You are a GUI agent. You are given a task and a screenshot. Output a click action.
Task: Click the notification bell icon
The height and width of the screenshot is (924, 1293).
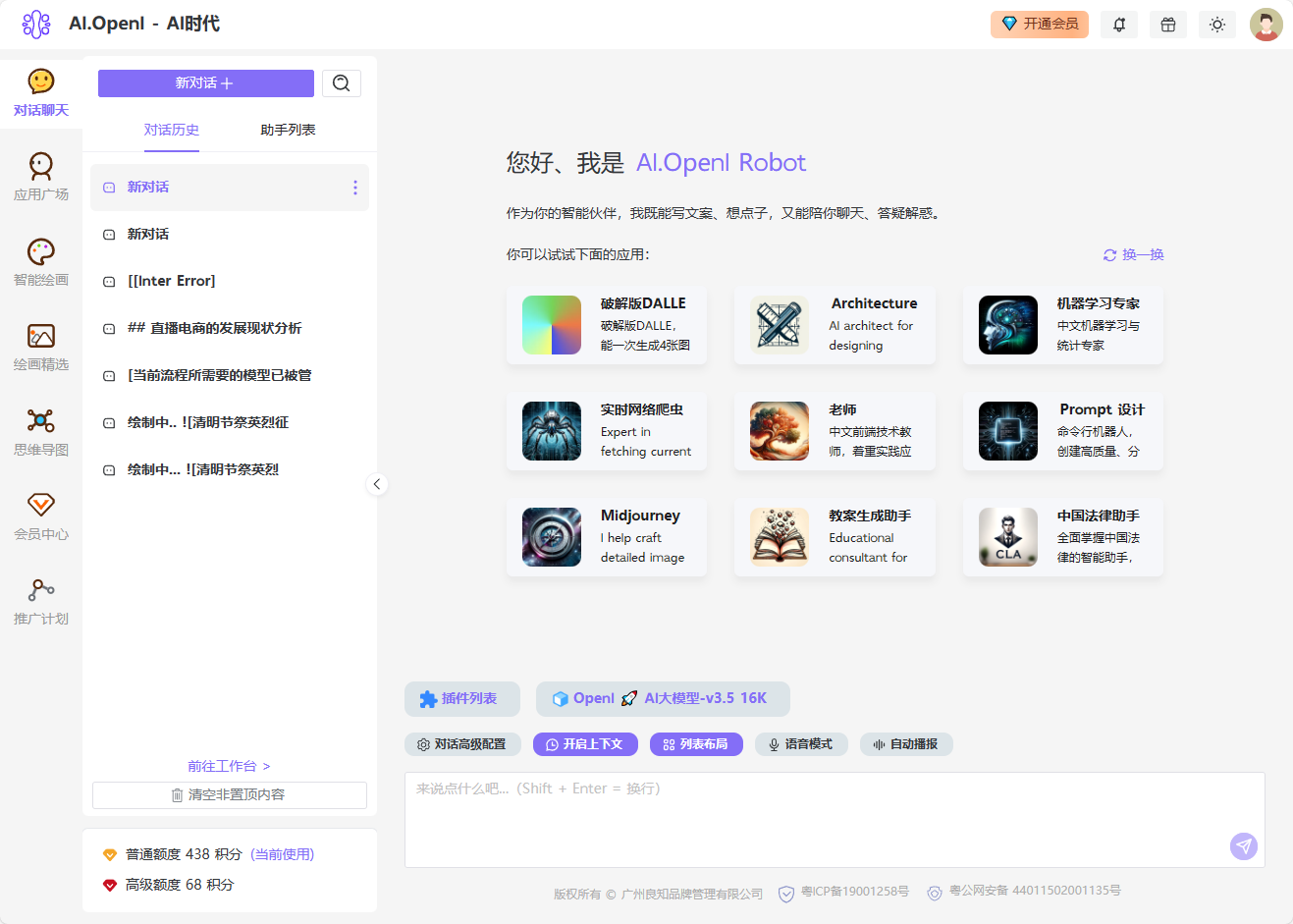pos(1119,25)
